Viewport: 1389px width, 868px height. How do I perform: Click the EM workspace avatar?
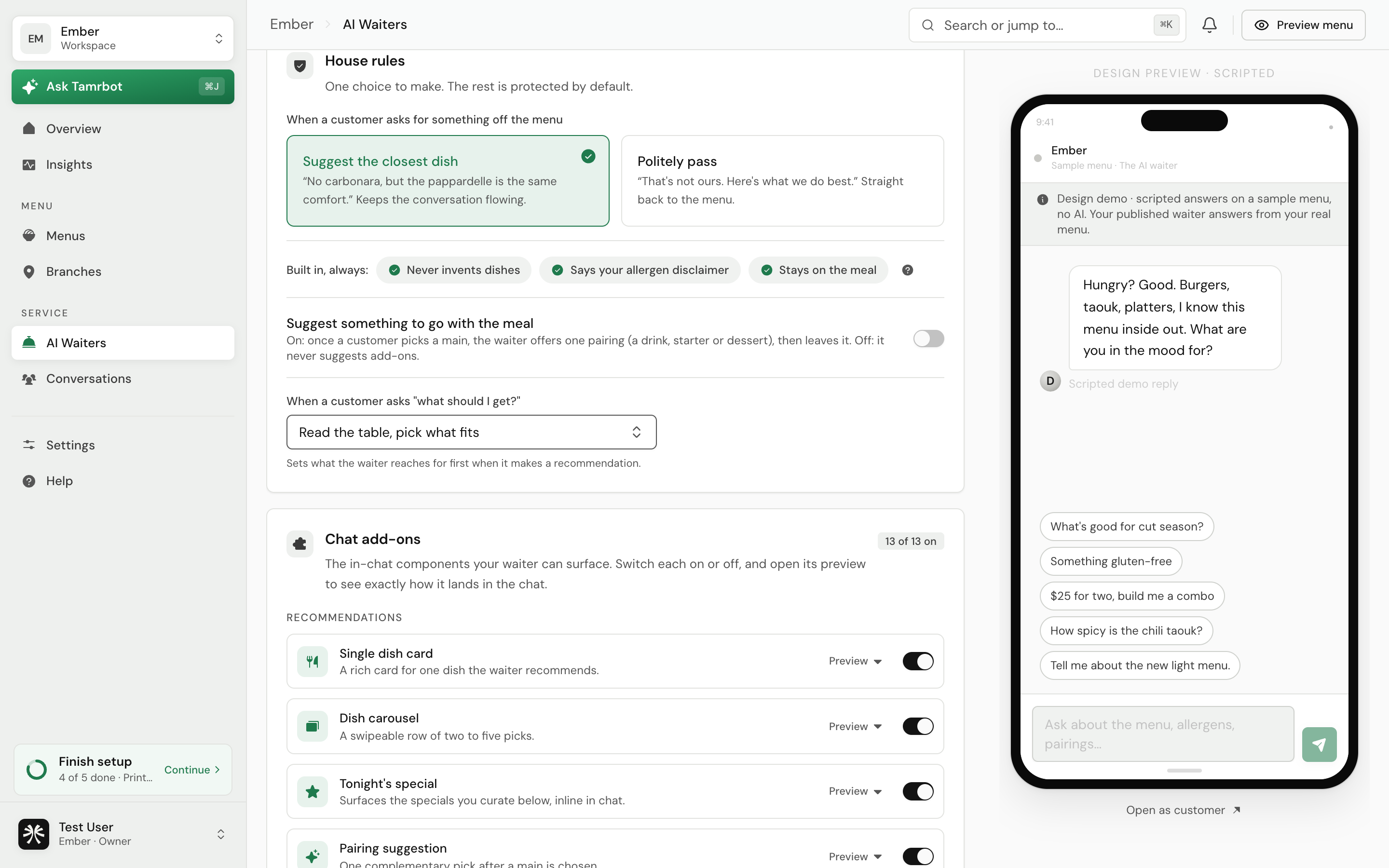point(36,39)
